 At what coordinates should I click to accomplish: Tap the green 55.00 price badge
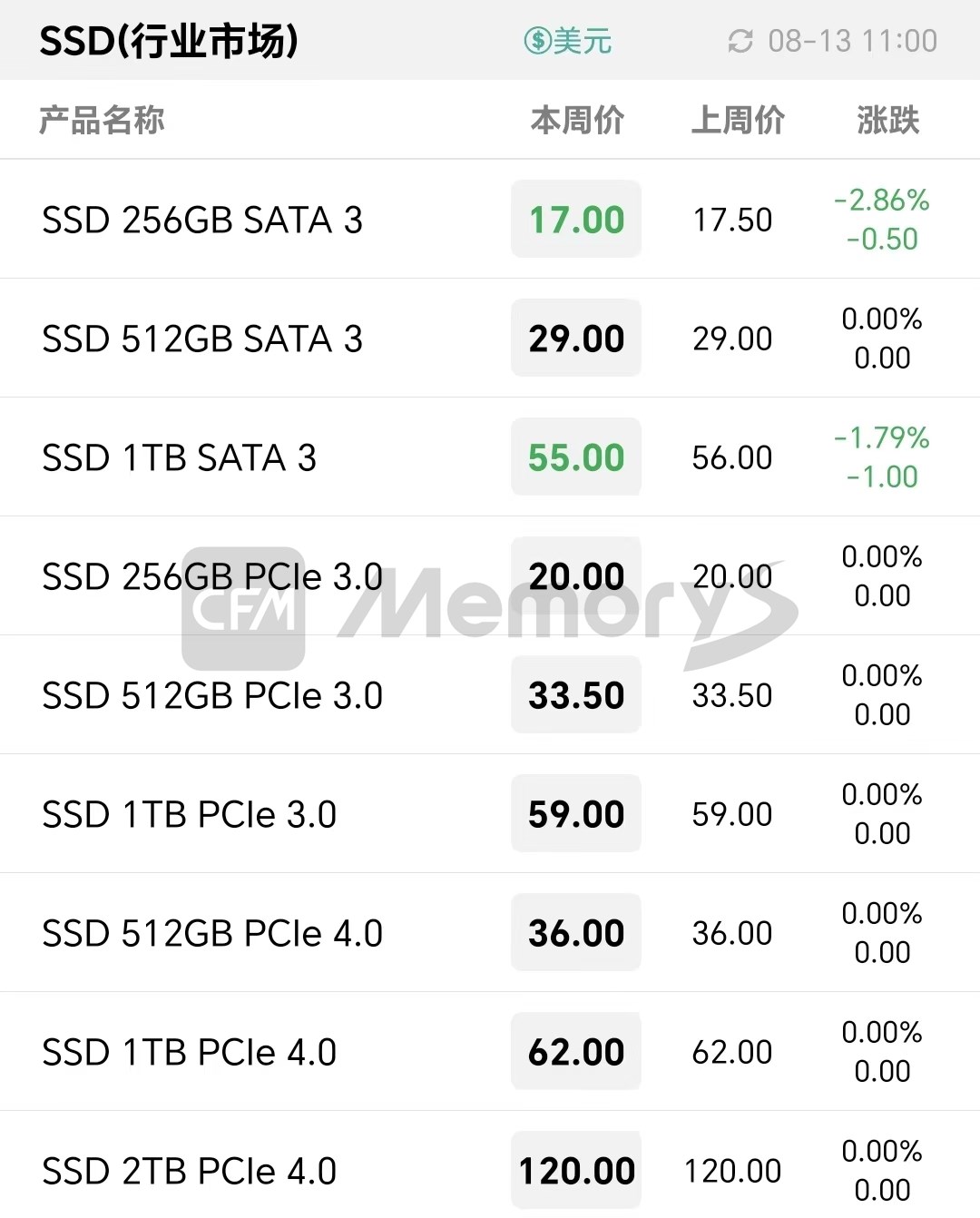(576, 457)
